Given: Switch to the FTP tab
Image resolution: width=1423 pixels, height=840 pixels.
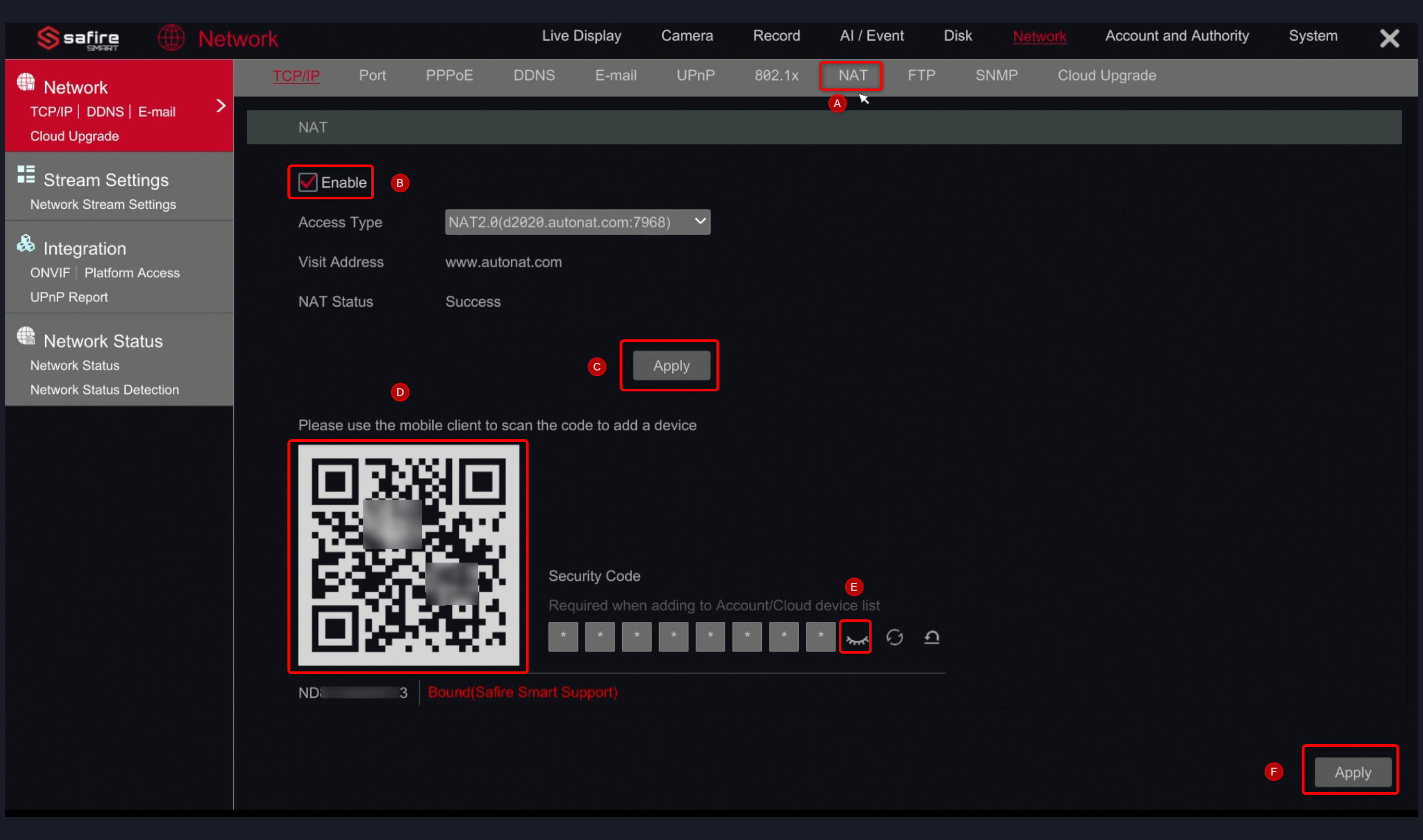Looking at the screenshot, I should [921, 75].
